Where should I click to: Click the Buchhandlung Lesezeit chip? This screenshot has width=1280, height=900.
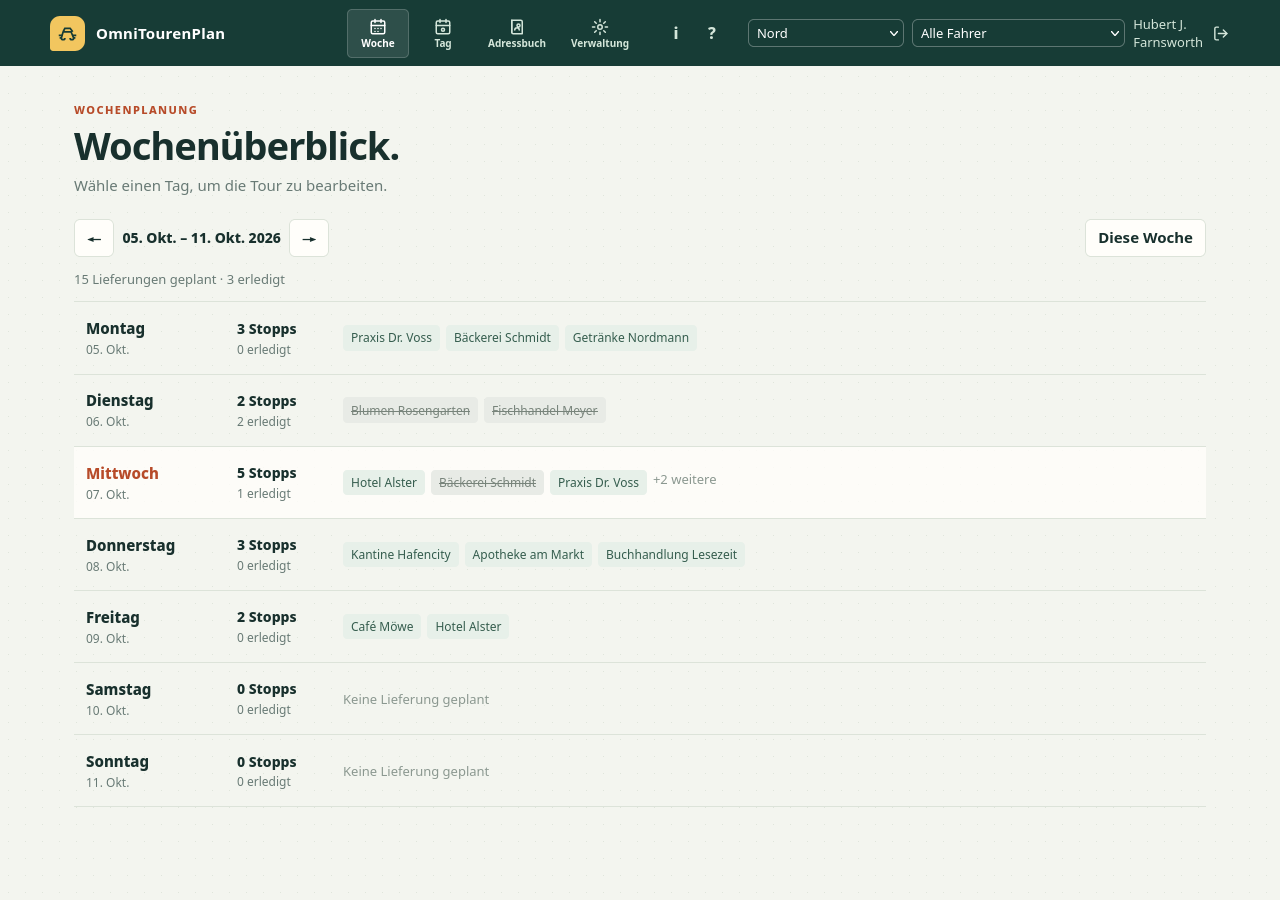pos(671,554)
